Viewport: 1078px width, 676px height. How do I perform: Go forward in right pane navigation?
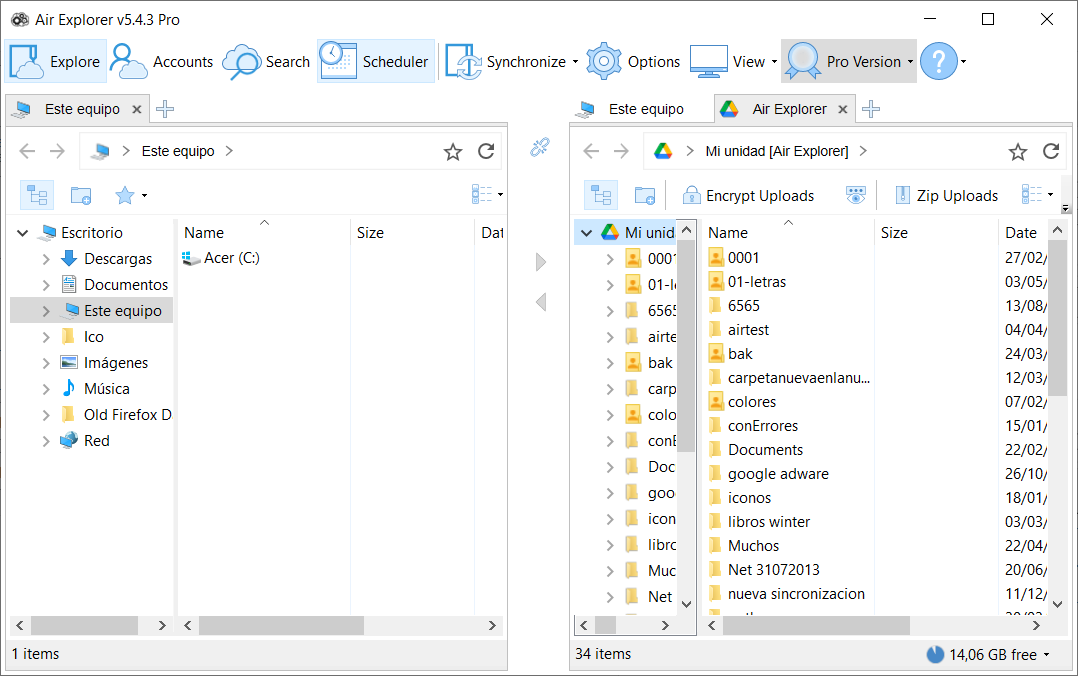click(621, 151)
